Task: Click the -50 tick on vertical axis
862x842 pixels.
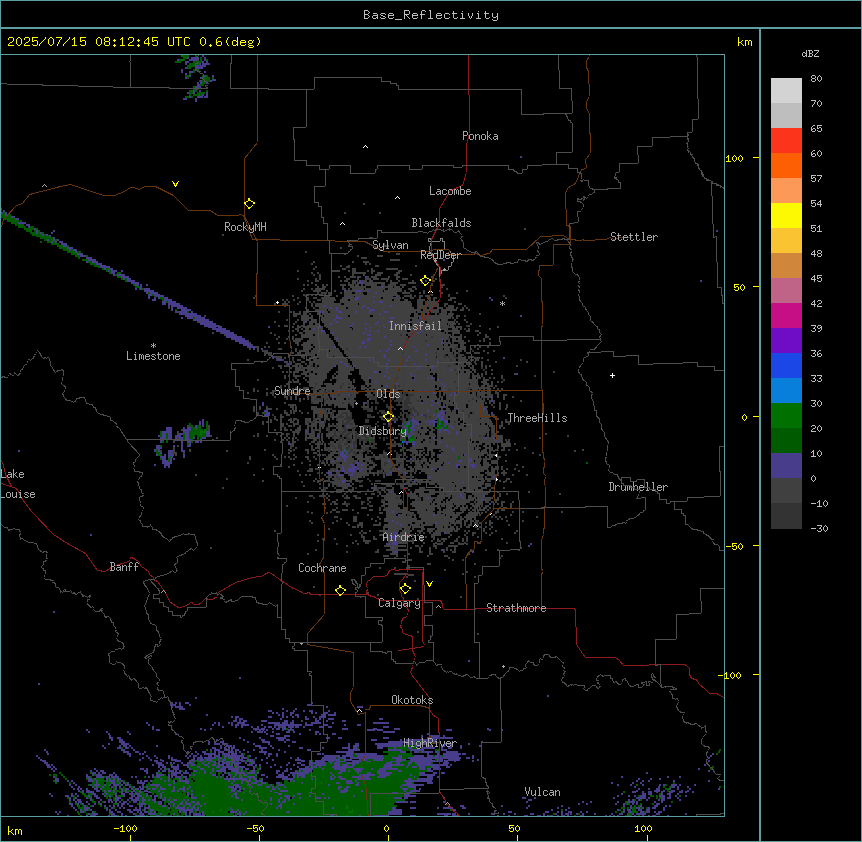Action: (734, 546)
